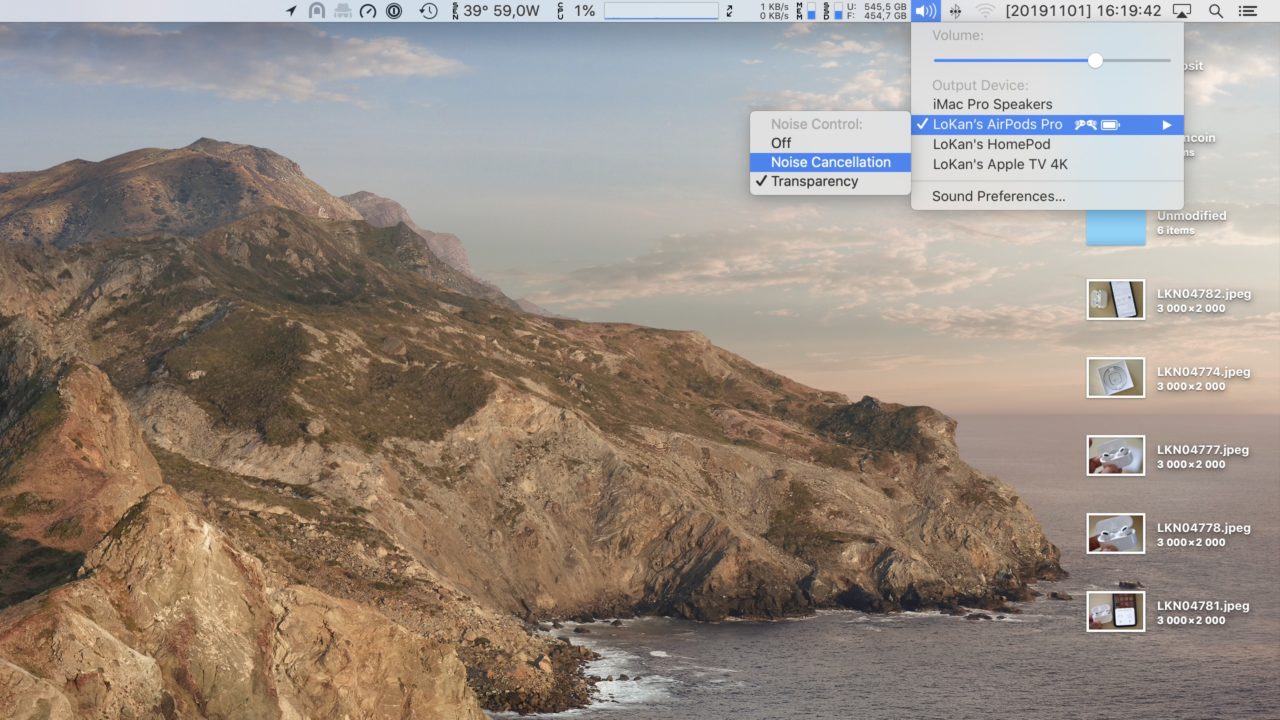The height and width of the screenshot is (720, 1280).
Task: Click the CPU history graph in menu bar
Action: coord(661,11)
